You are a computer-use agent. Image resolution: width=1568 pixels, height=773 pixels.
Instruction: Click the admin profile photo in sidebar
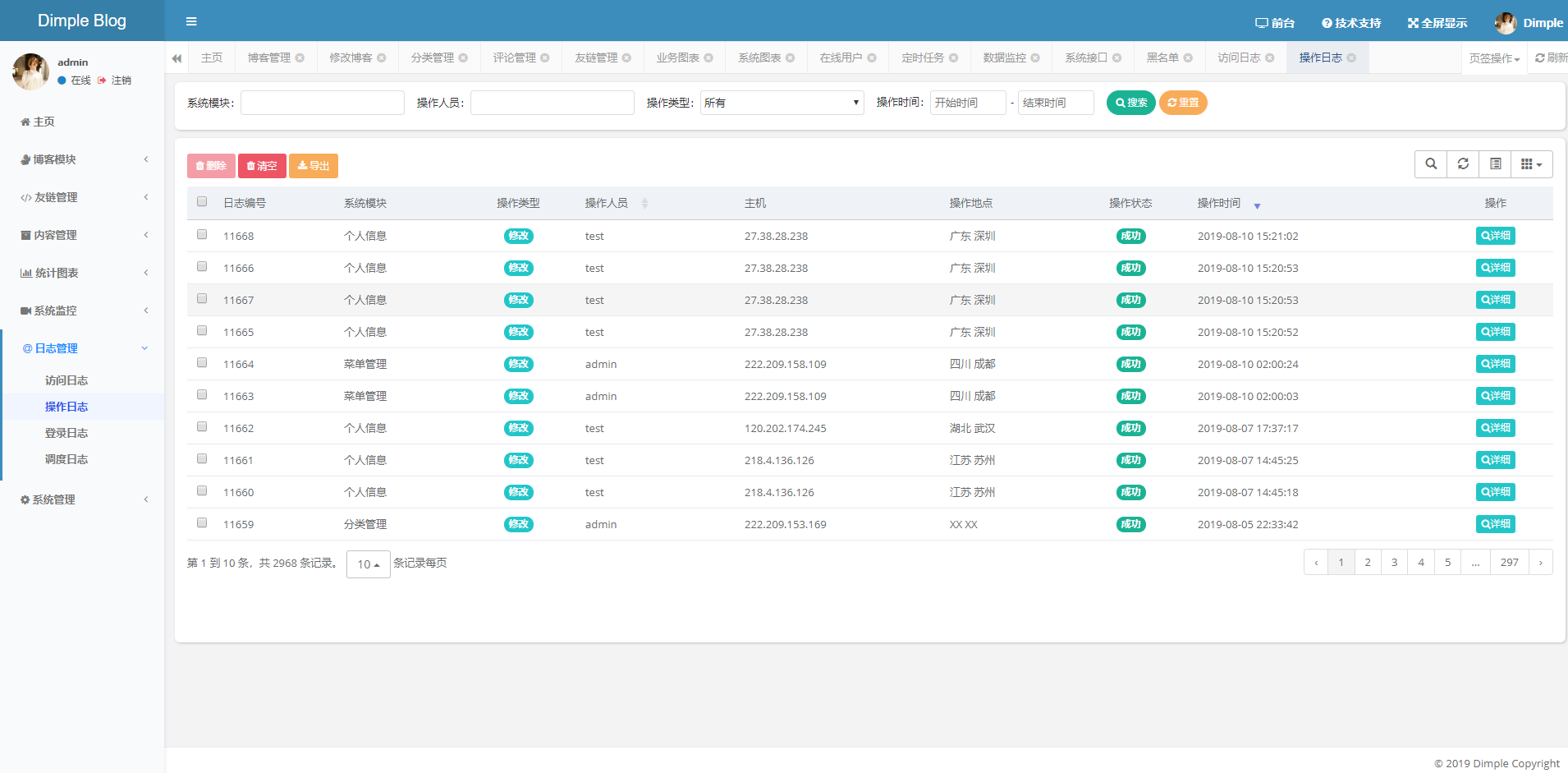coord(30,71)
